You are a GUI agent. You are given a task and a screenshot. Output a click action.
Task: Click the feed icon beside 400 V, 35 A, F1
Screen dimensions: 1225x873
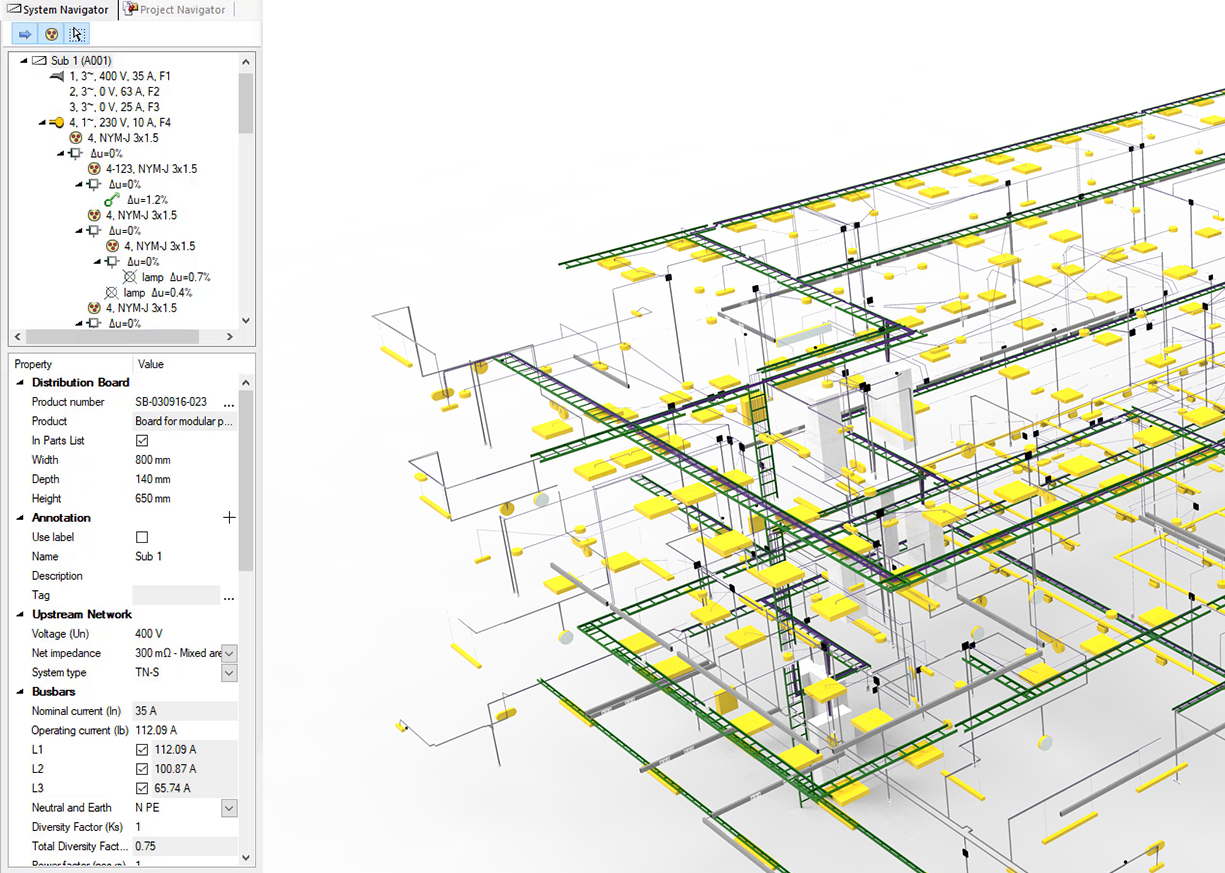pos(56,76)
